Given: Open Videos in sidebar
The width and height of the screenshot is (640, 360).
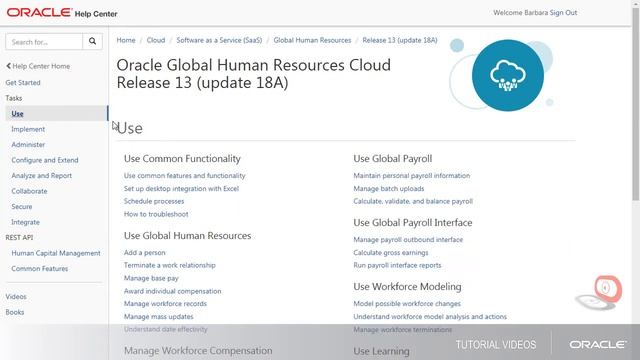Looking at the screenshot, I should pyautogui.click(x=16, y=297).
